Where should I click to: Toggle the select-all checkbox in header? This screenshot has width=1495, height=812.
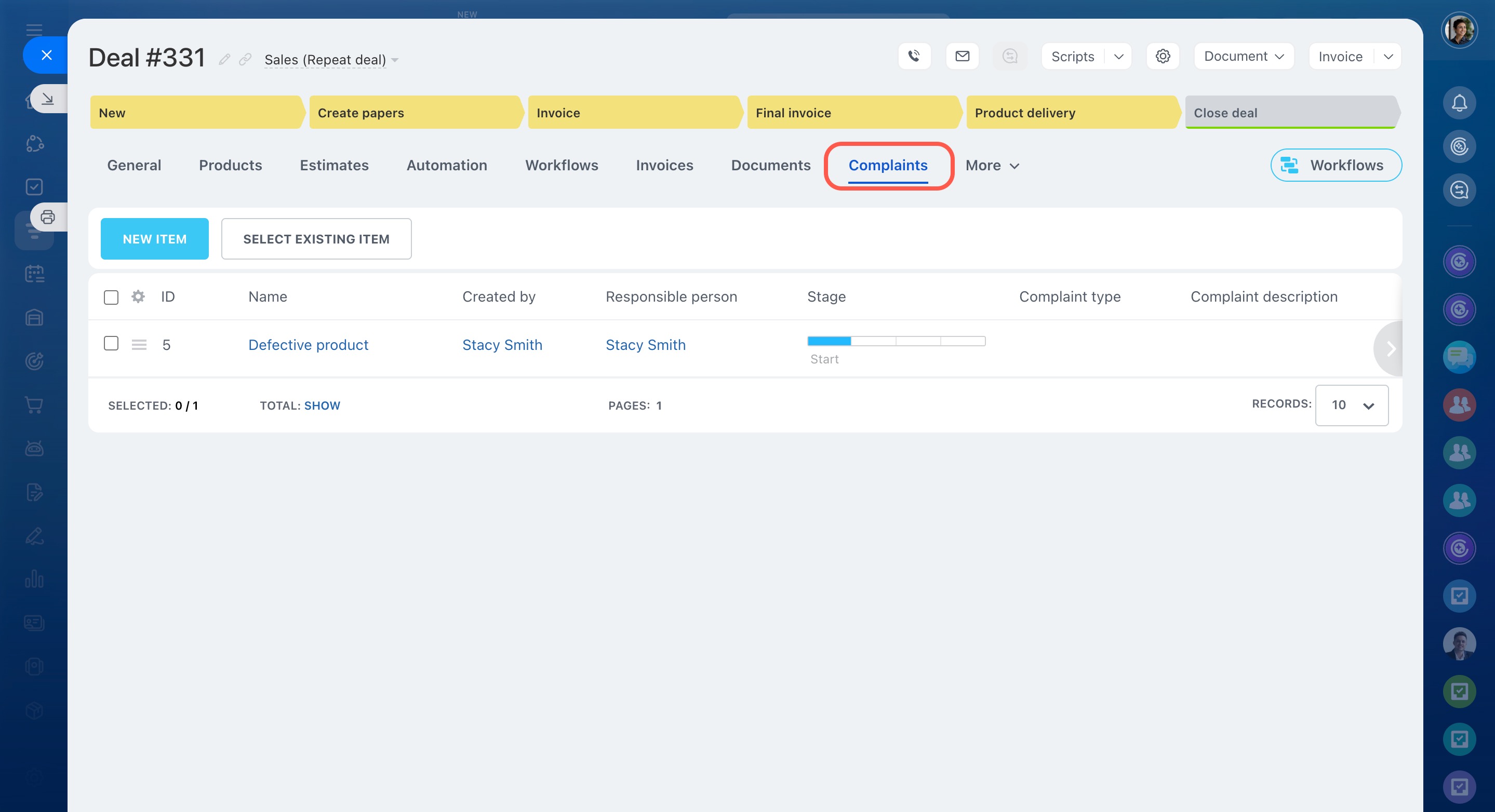pos(111,297)
